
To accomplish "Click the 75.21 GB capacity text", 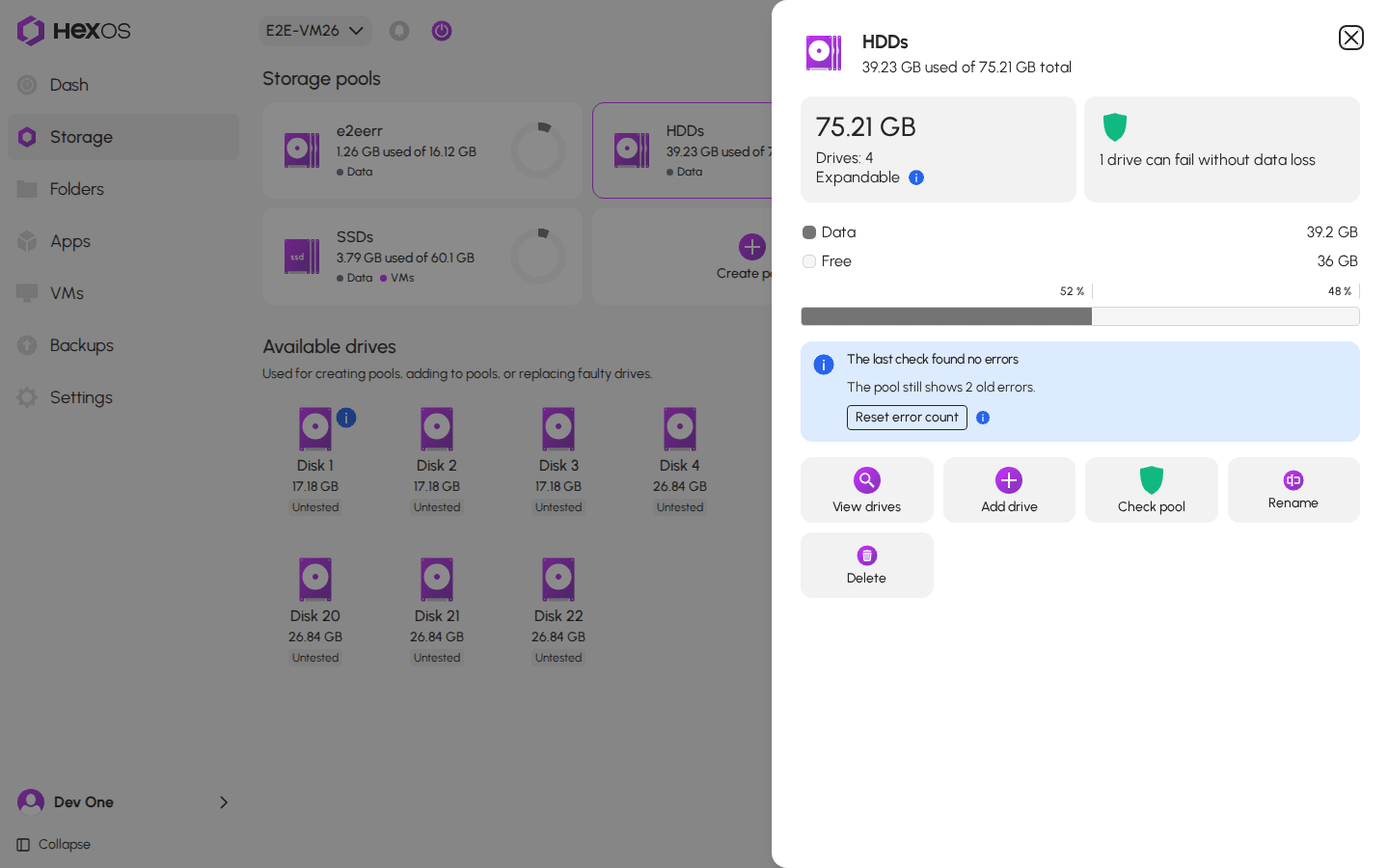I will [866, 127].
